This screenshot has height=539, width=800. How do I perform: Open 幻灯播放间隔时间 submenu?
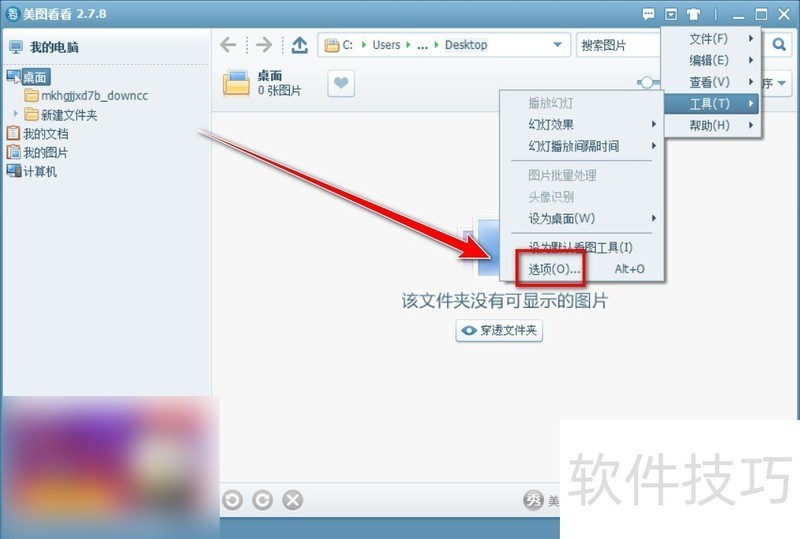[x=582, y=146]
